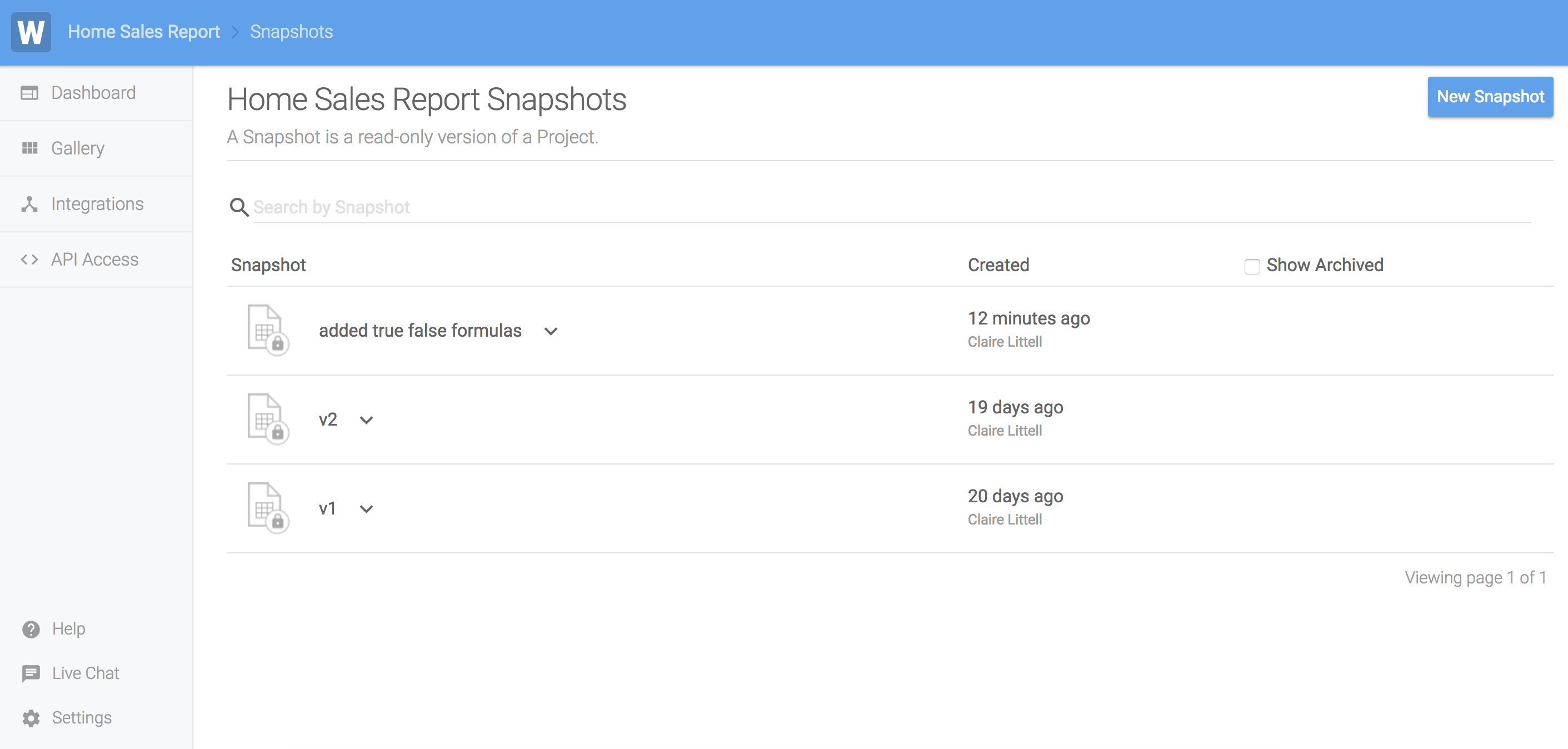Expand the v1 snapshot dropdown chevron
This screenshot has height=749, width=1568.
366,509
